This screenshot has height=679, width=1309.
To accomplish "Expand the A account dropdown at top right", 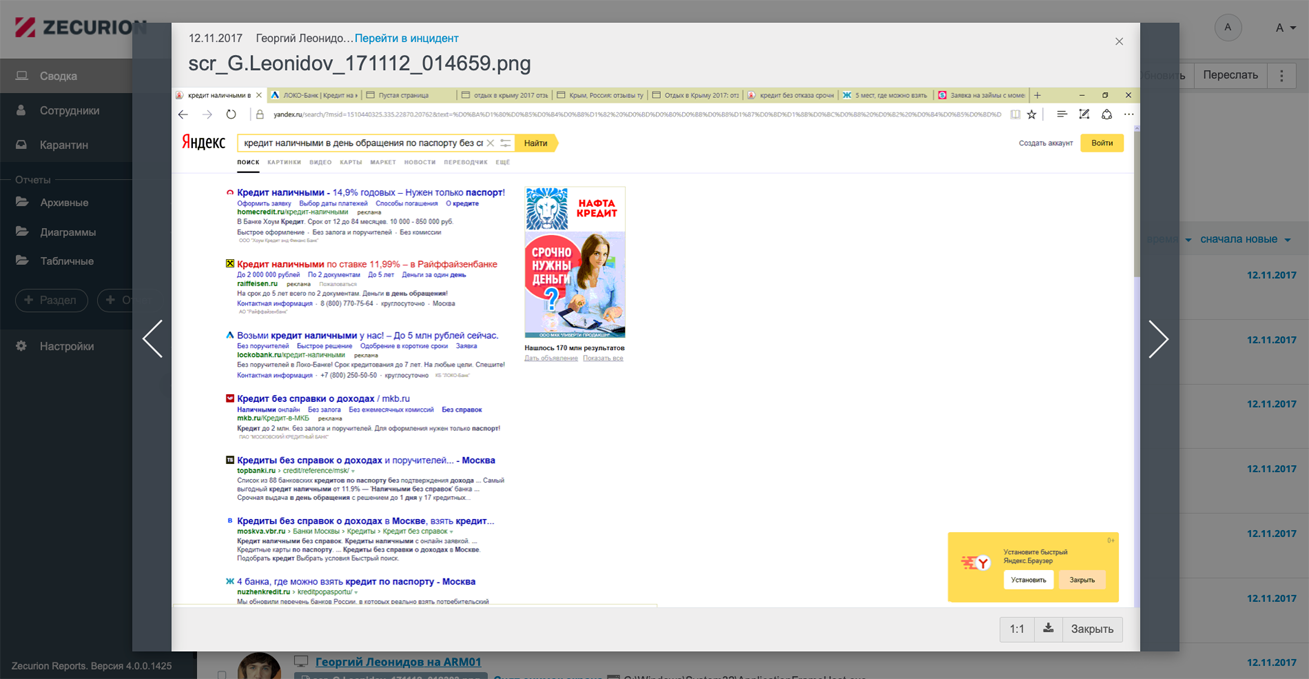I will point(1285,28).
